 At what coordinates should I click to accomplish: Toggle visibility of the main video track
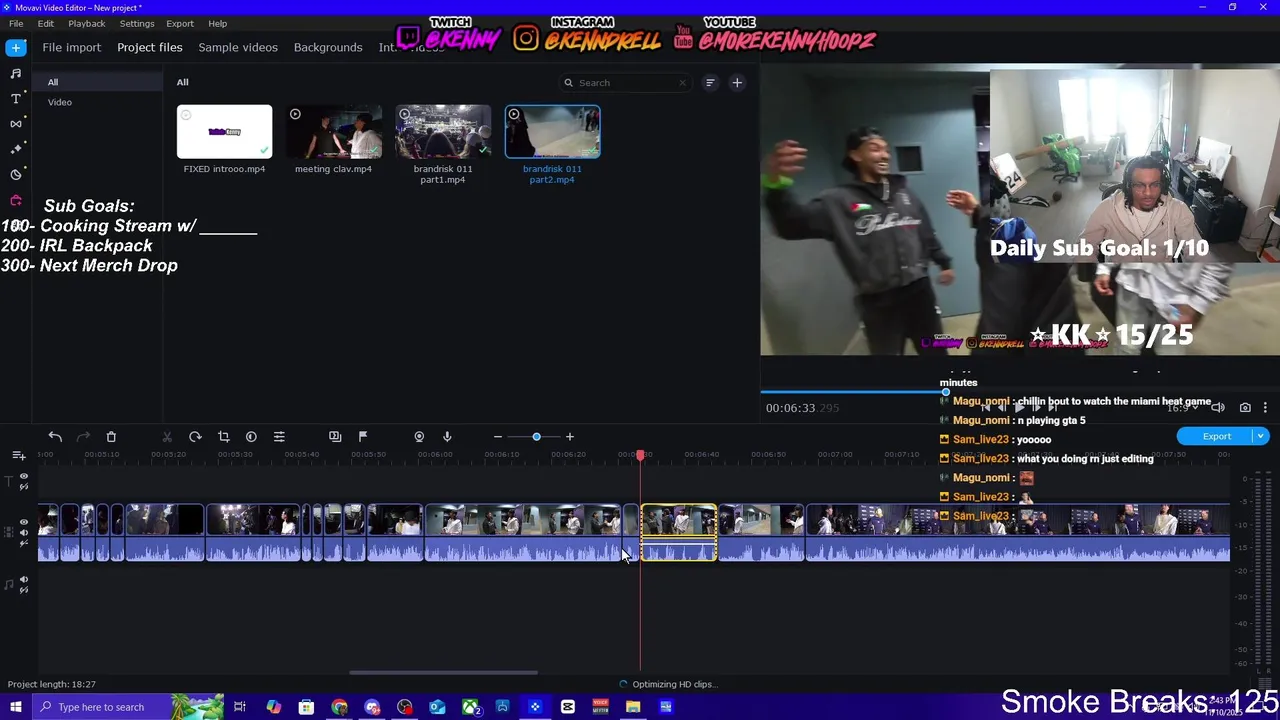coord(24,522)
